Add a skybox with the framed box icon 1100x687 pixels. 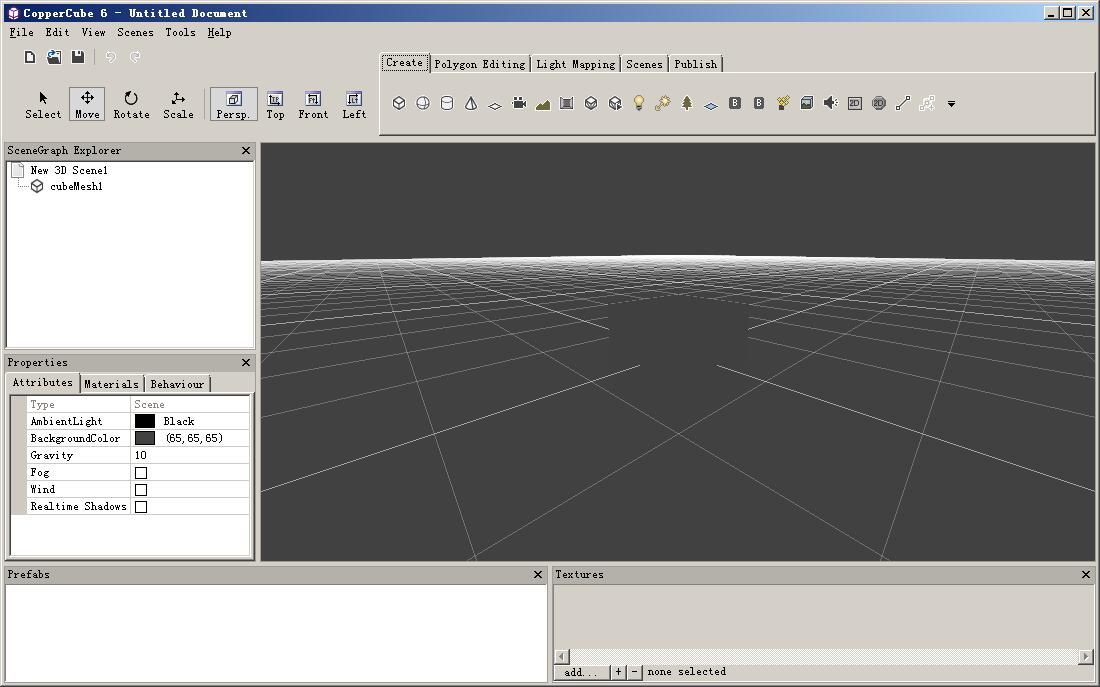(x=567, y=103)
